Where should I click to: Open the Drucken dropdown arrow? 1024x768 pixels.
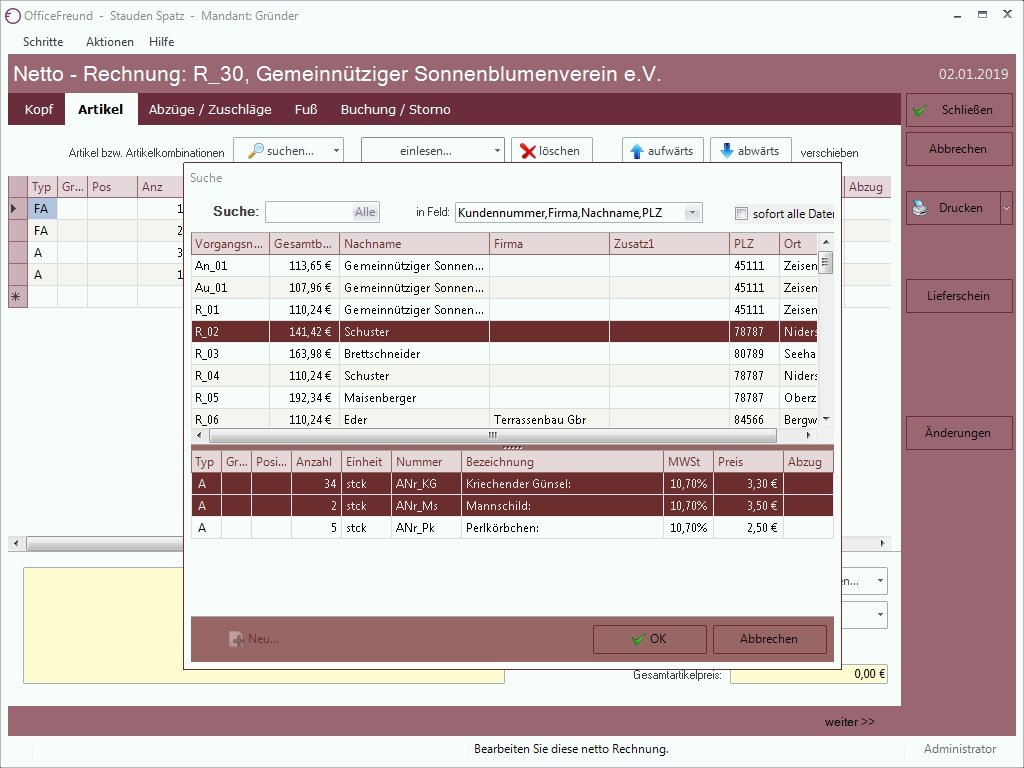pos(1006,208)
